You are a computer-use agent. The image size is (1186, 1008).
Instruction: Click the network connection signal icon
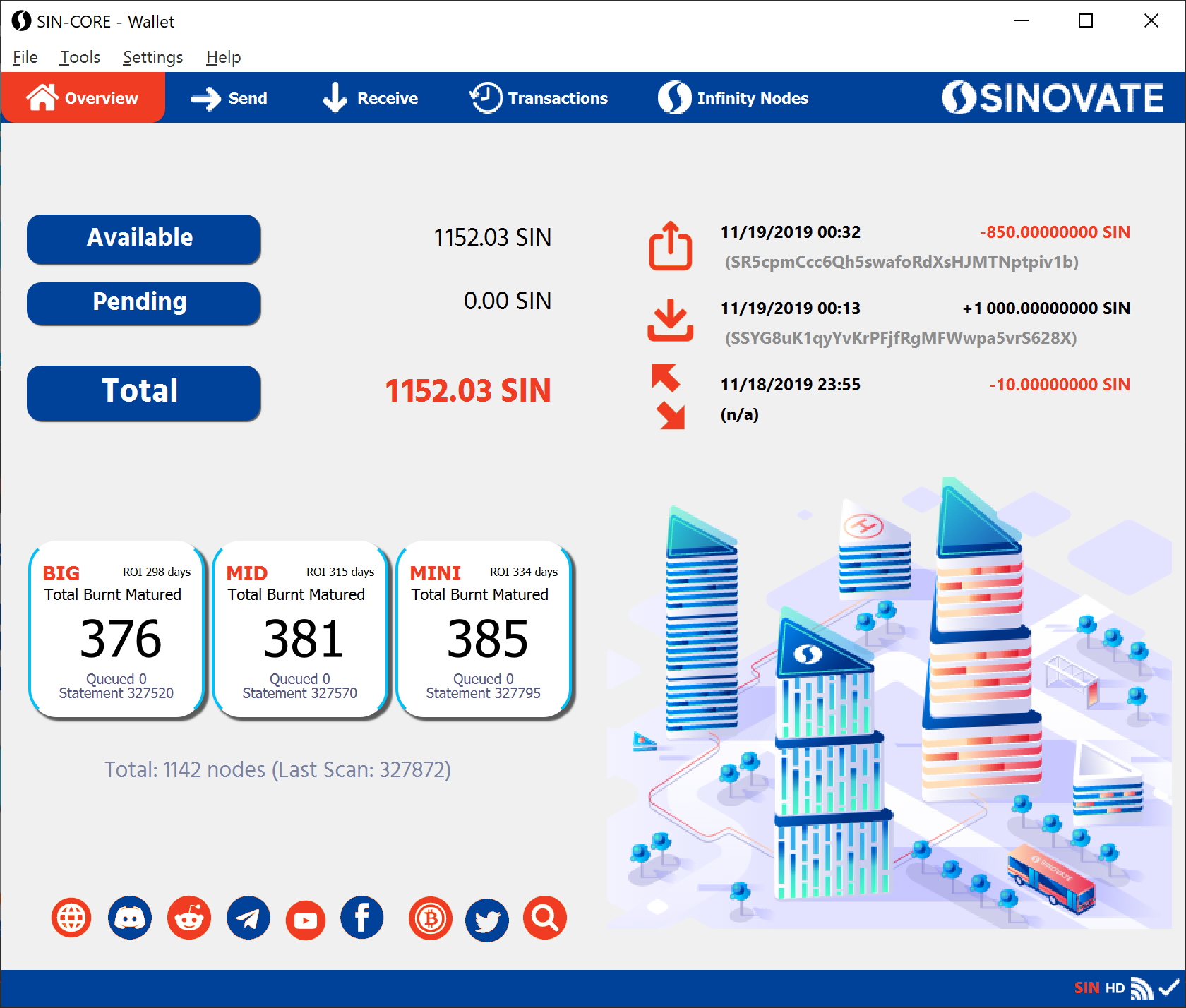click(x=1142, y=988)
